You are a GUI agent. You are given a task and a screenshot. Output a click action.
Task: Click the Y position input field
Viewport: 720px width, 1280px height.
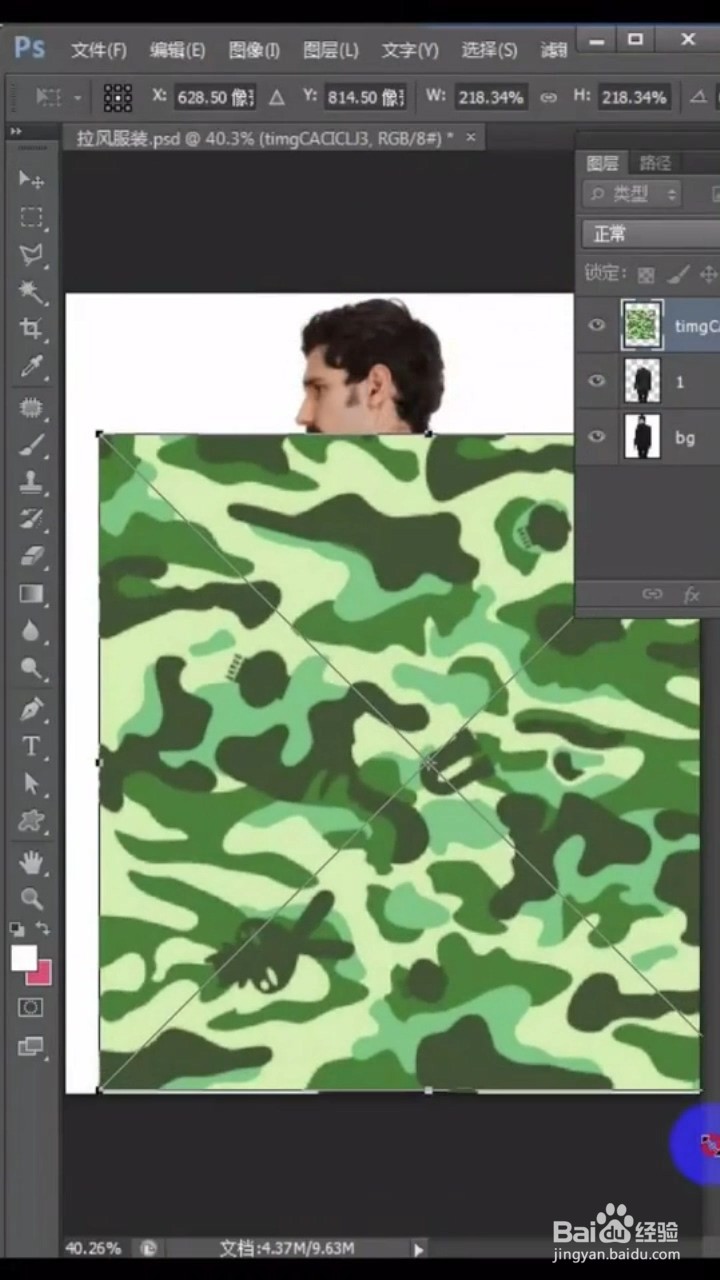[x=365, y=97]
